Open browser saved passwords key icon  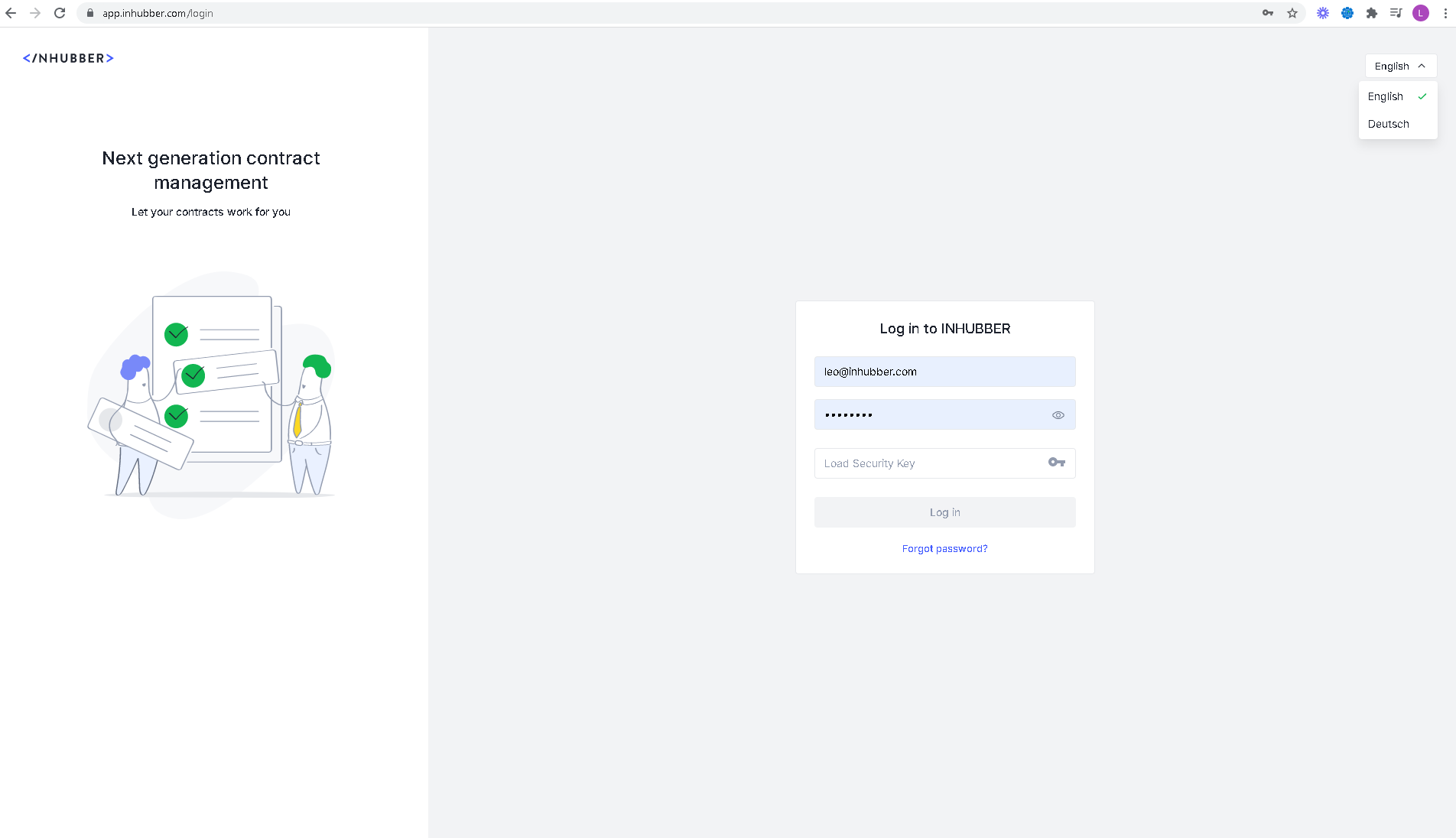pos(1268,13)
